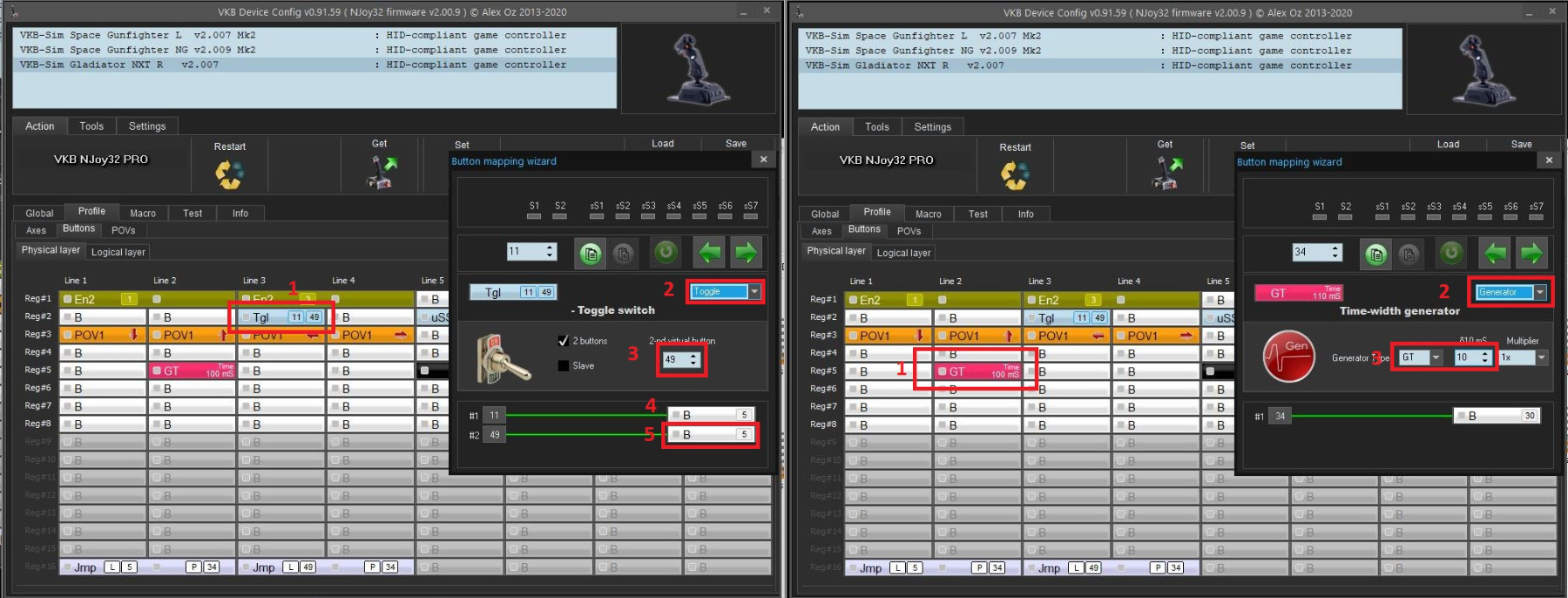Click the POV1 down-arrow cell in right window

[x=888, y=336]
